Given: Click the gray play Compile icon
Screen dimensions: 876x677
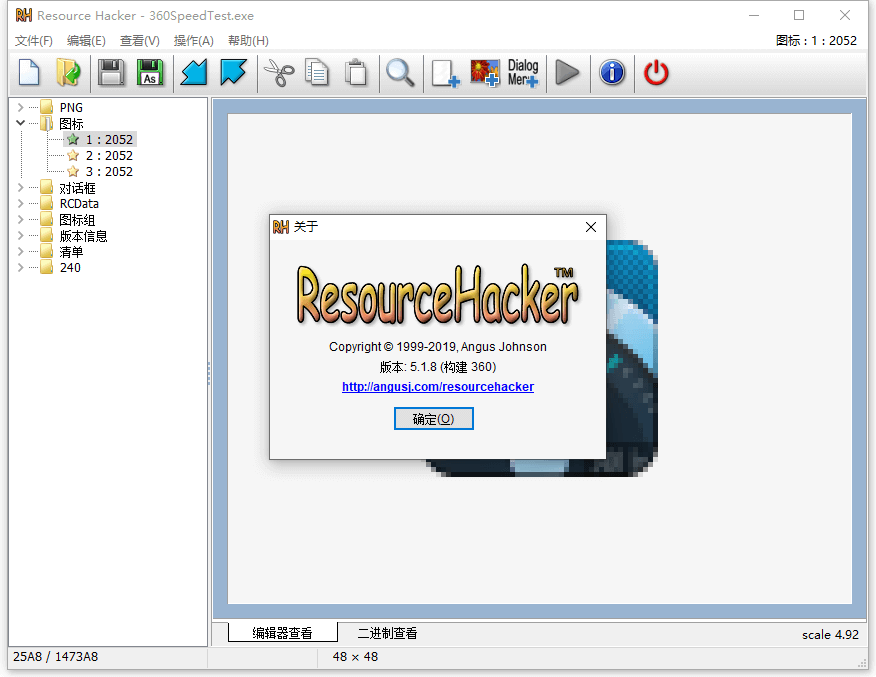Looking at the screenshot, I should pyautogui.click(x=567, y=73).
